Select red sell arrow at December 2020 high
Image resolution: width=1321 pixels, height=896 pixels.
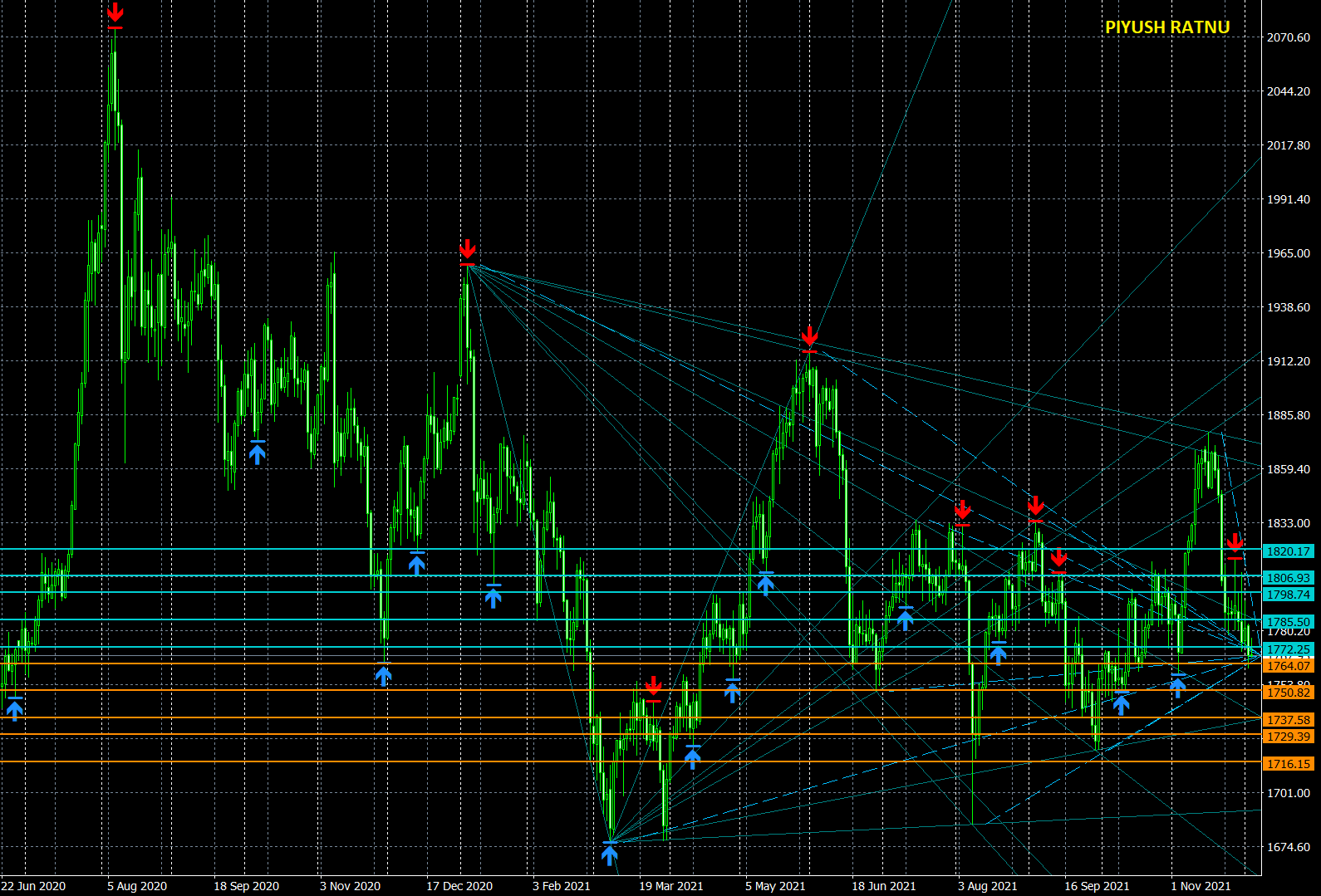click(x=468, y=249)
